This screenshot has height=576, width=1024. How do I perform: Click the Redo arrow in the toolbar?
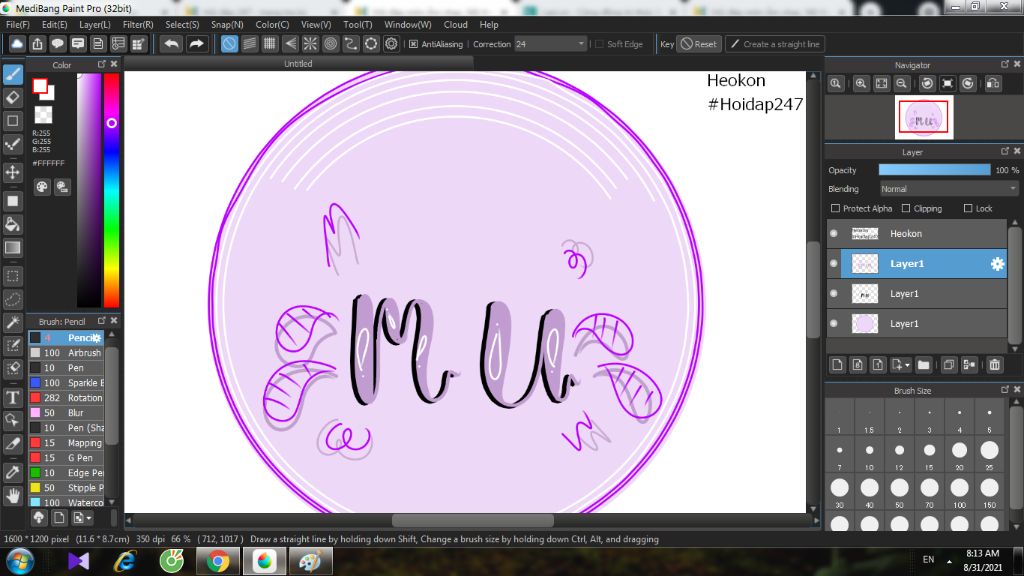coord(196,44)
